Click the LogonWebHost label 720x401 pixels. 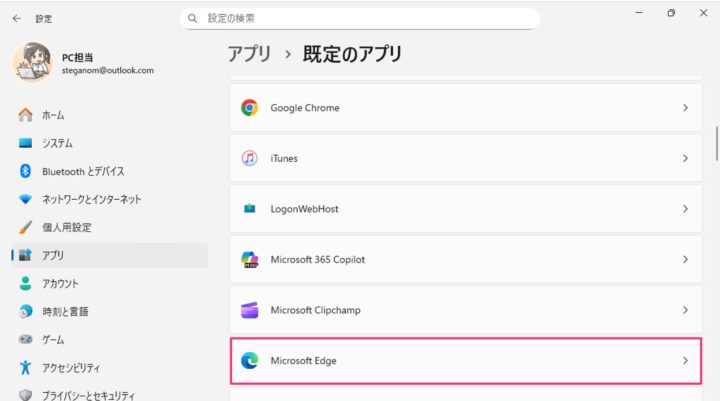click(x=304, y=209)
